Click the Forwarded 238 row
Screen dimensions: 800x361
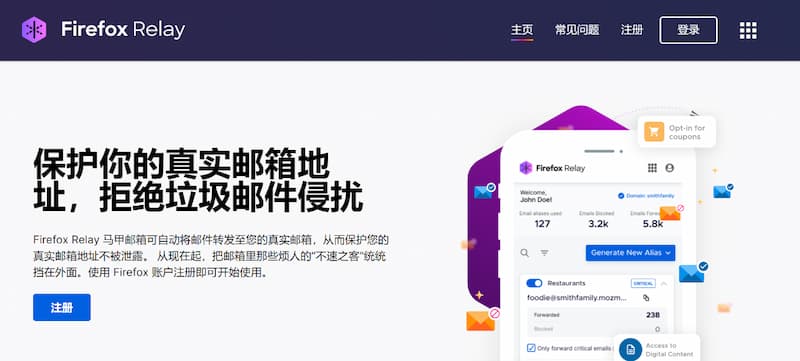point(596,315)
